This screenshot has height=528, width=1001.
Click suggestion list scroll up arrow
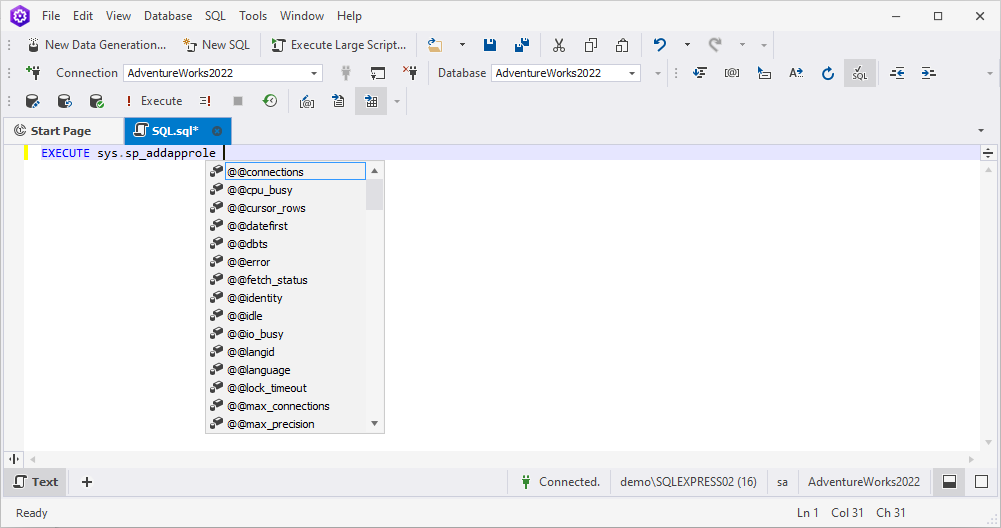[375, 170]
